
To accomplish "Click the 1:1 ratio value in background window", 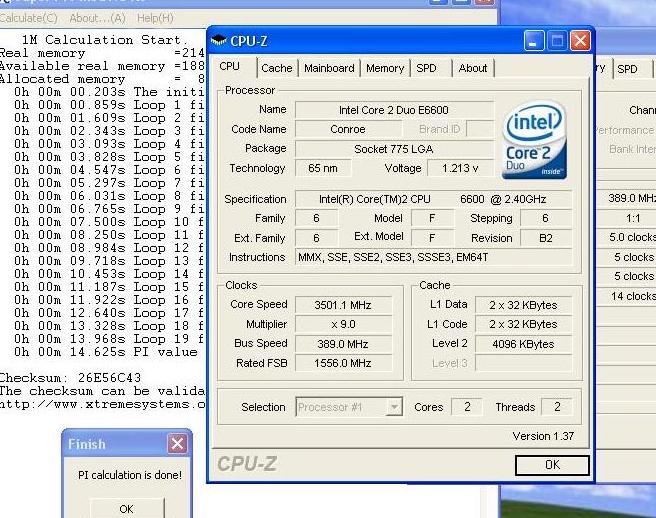I will click(632, 218).
